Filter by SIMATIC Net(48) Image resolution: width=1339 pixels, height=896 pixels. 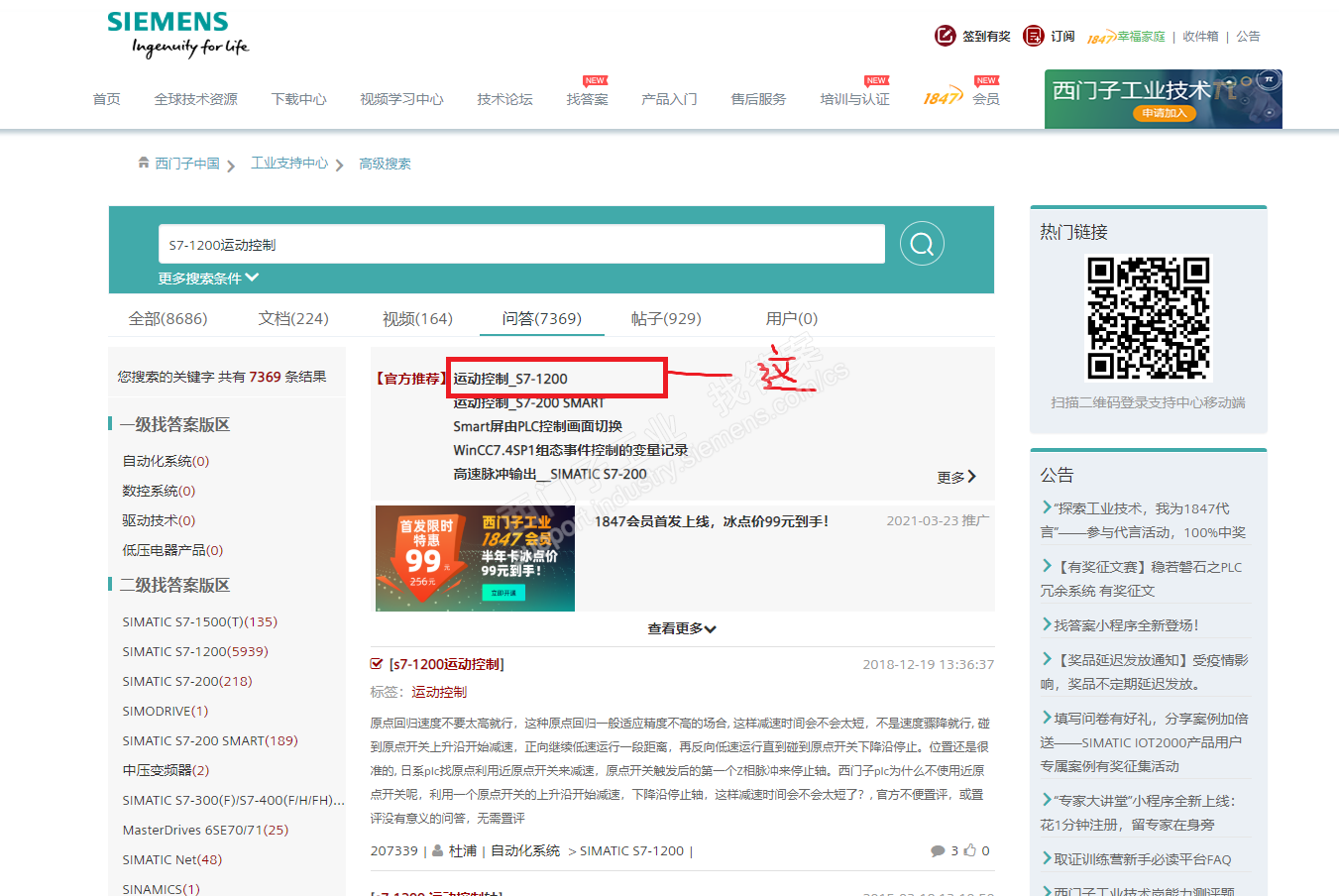coord(172,859)
